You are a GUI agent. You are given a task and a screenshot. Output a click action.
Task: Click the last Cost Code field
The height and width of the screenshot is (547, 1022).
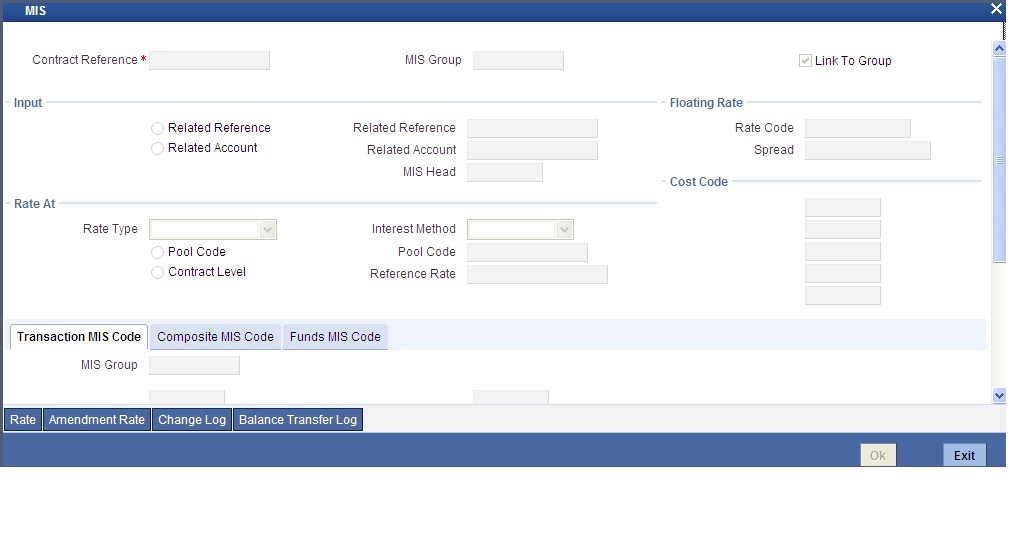pos(843,295)
